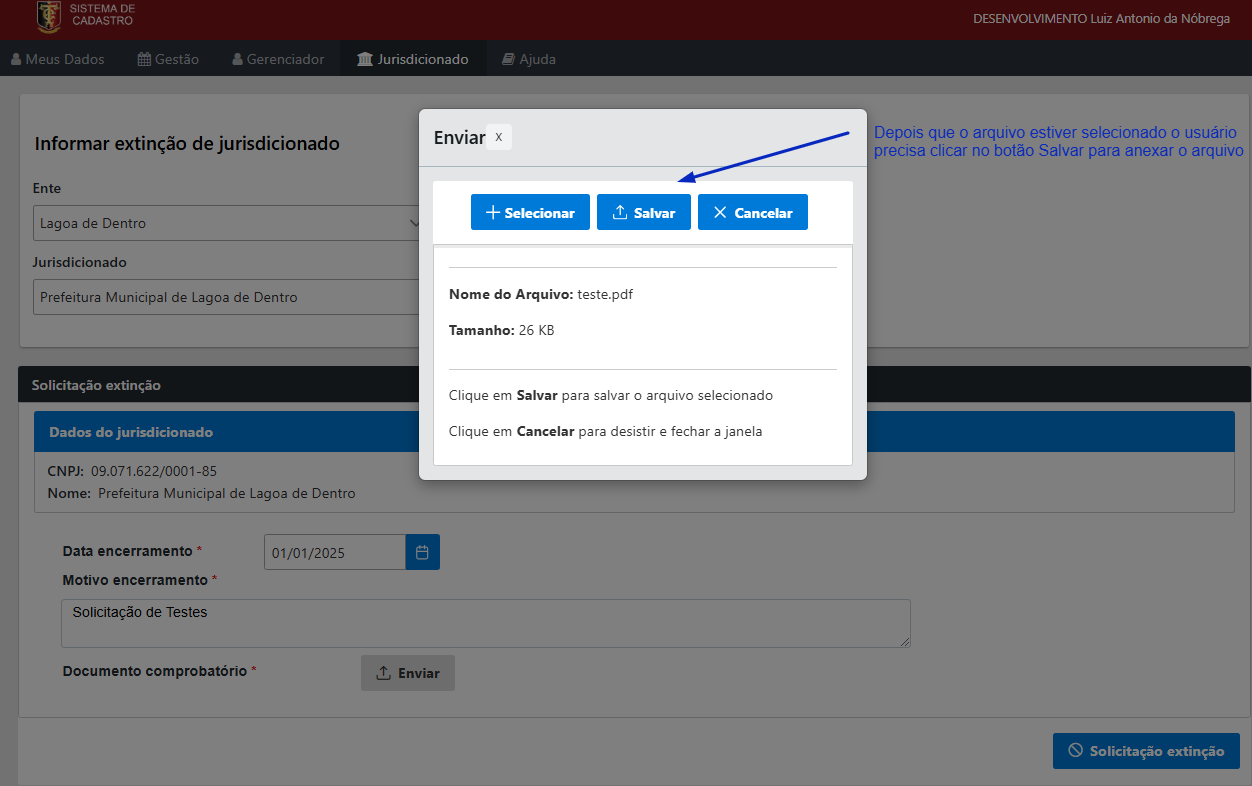This screenshot has height=786, width=1252.
Task: Click the upload icon on Enviar button
Action: (x=383, y=673)
